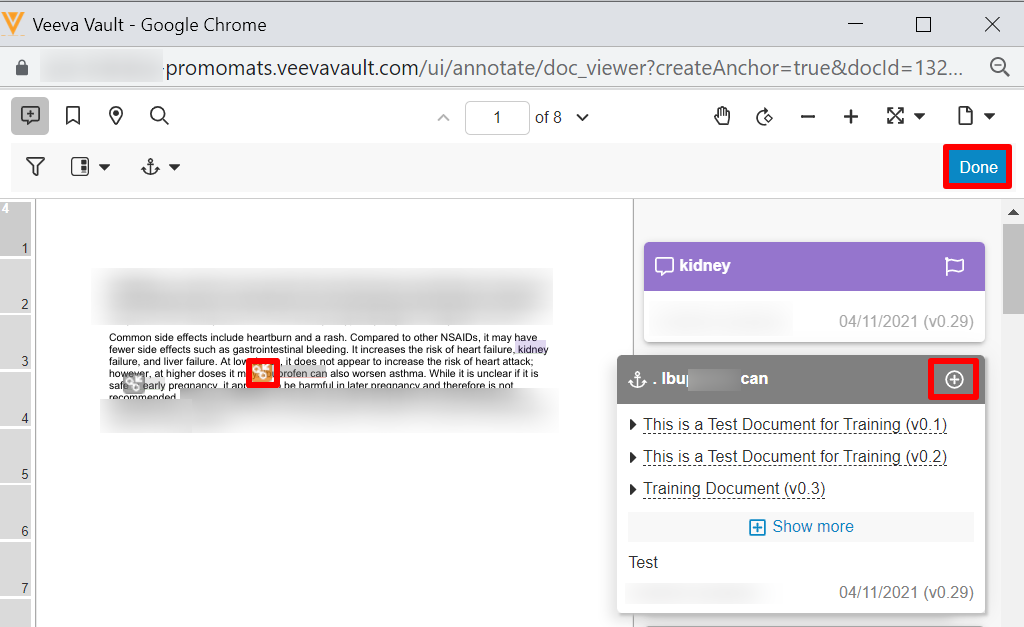
Task: Open the annotation filter funnel
Action: coord(36,167)
